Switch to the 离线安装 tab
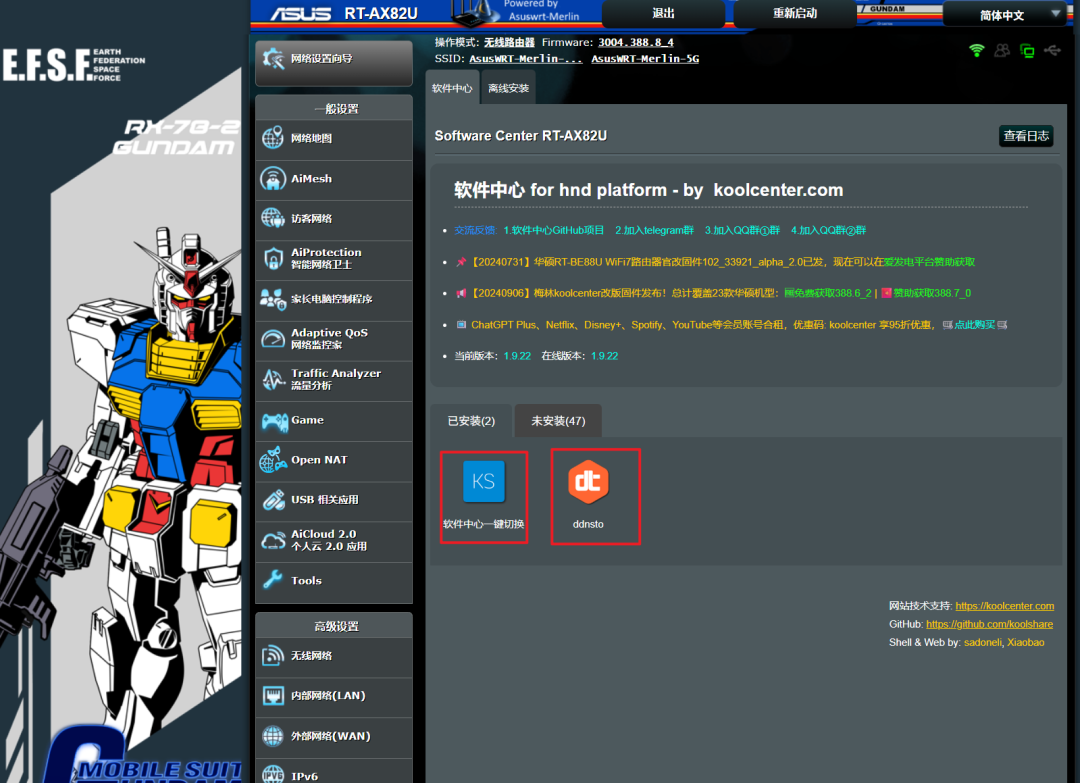Screen dimensions: 1080x783 (x=508, y=88)
